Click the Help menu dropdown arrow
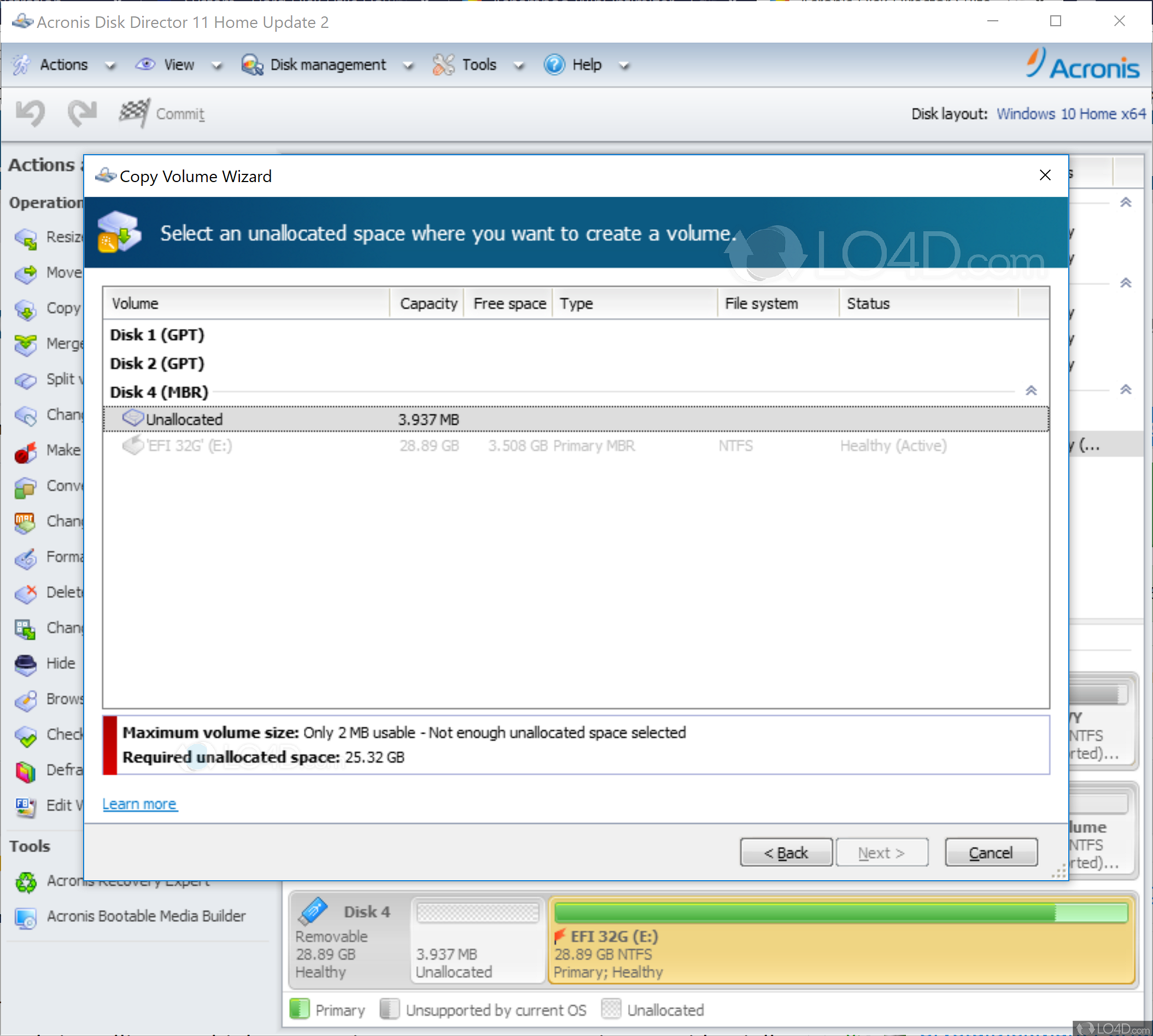1153x1036 pixels. [x=624, y=66]
